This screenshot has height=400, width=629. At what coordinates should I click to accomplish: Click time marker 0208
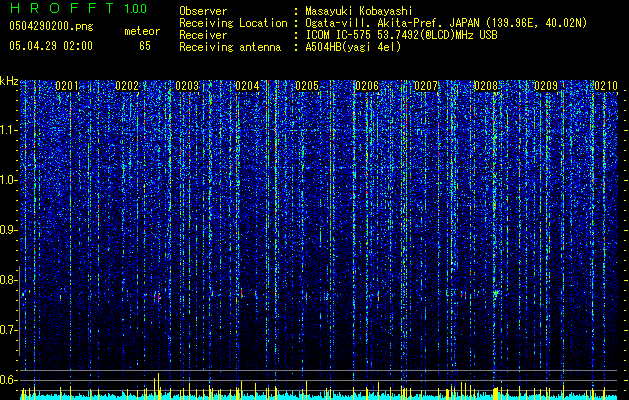point(486,86)
